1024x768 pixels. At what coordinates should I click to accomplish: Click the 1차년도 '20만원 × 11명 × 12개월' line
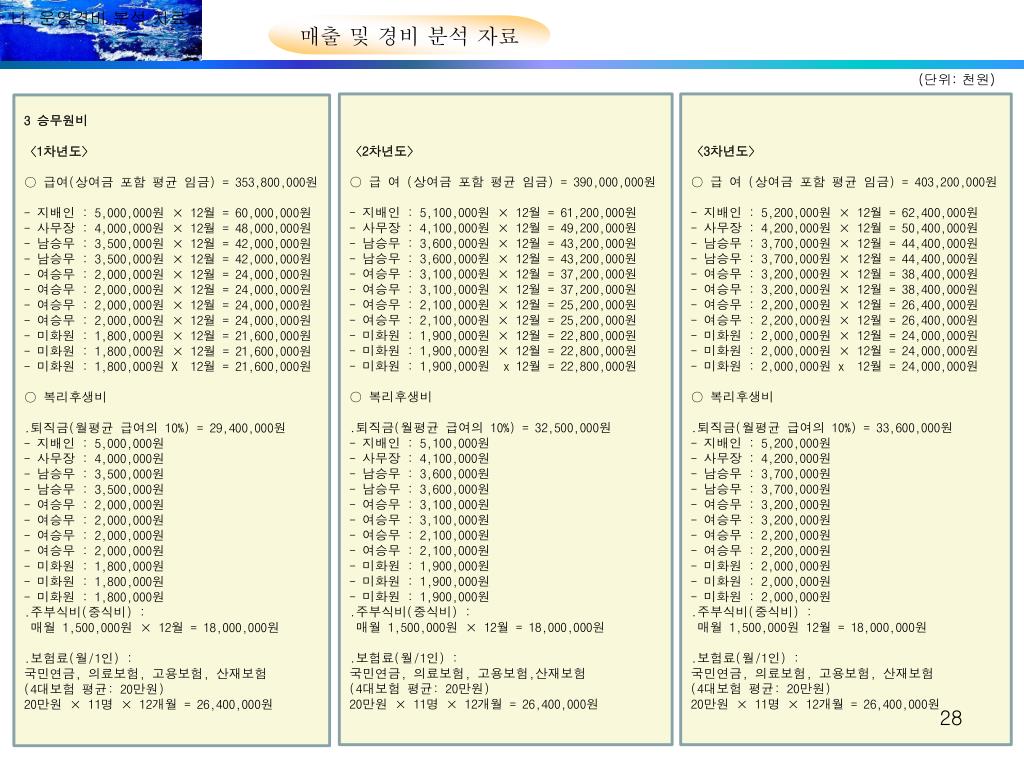[148, 705]
